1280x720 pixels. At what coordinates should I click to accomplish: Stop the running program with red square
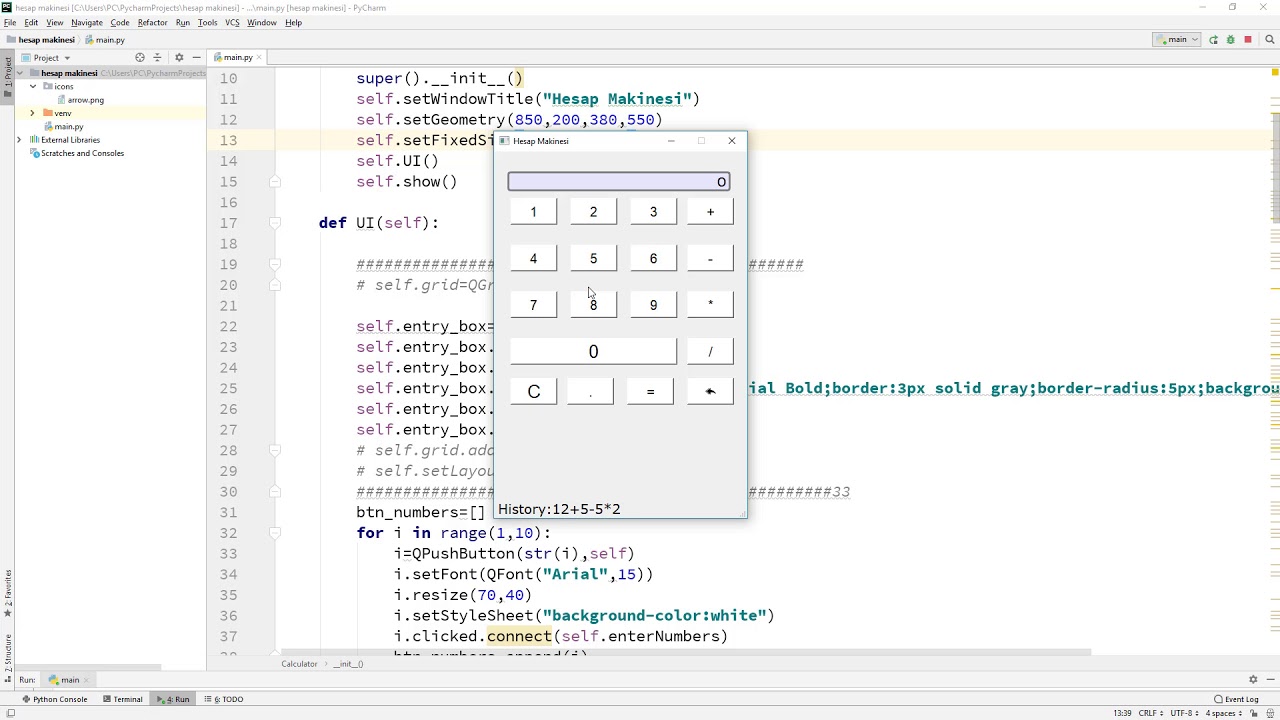point(1247,40)
